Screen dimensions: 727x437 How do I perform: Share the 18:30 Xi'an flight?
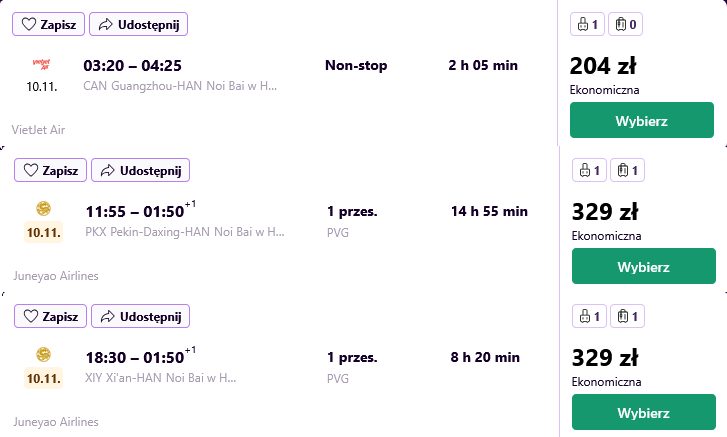tap(140, 316)
